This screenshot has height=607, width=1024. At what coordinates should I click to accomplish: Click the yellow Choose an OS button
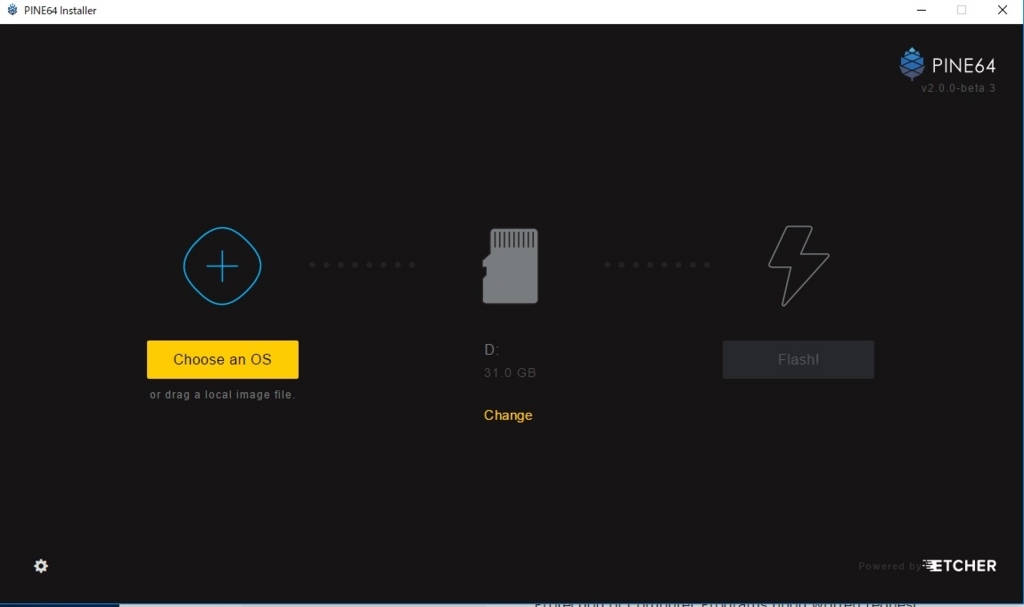click(223, 359)
